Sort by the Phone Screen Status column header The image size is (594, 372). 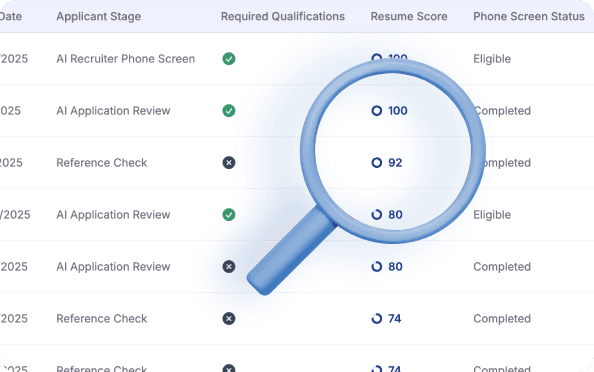coord(529,16)
